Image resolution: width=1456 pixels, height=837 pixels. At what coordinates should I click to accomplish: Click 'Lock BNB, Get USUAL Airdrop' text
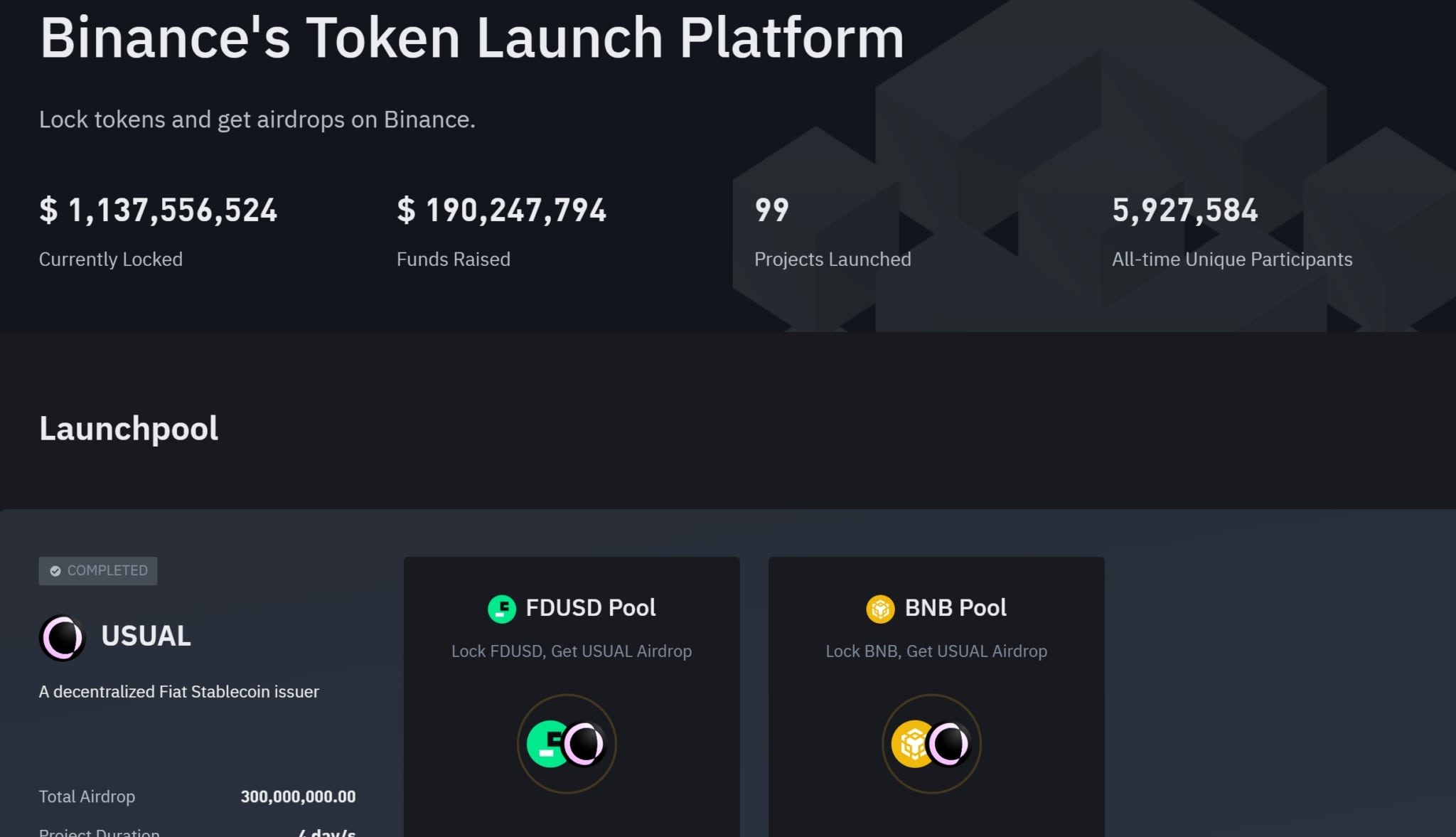pyautogui.click(x=936, y=651)
